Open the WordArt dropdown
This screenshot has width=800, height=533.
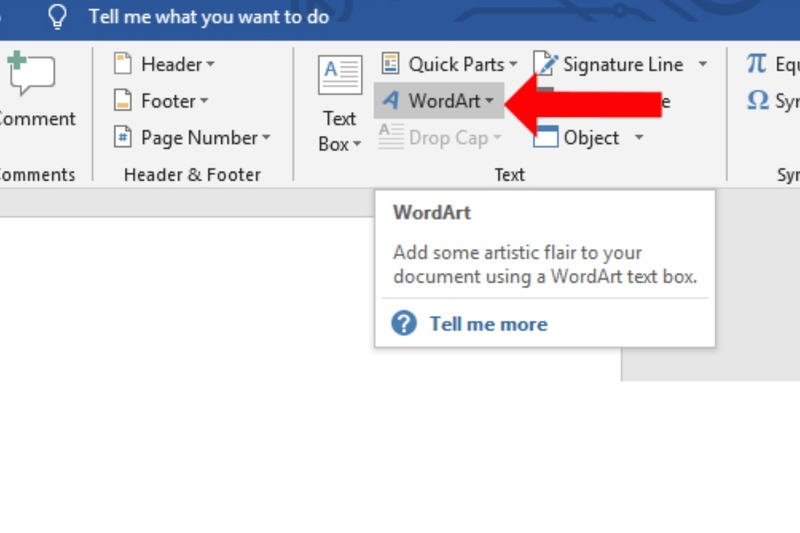click(x=439, y=101)
